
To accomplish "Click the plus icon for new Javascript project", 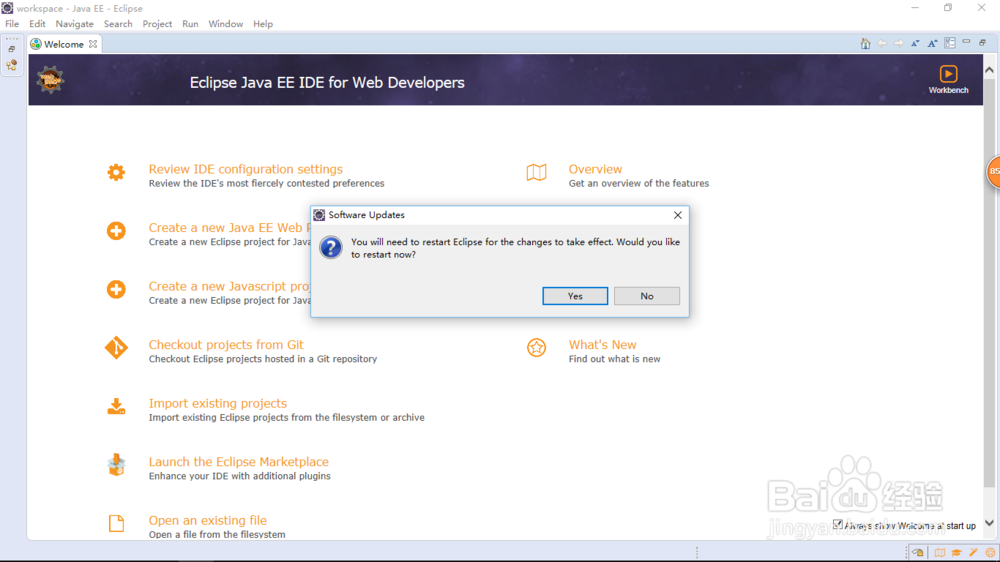I will point(116,290).
